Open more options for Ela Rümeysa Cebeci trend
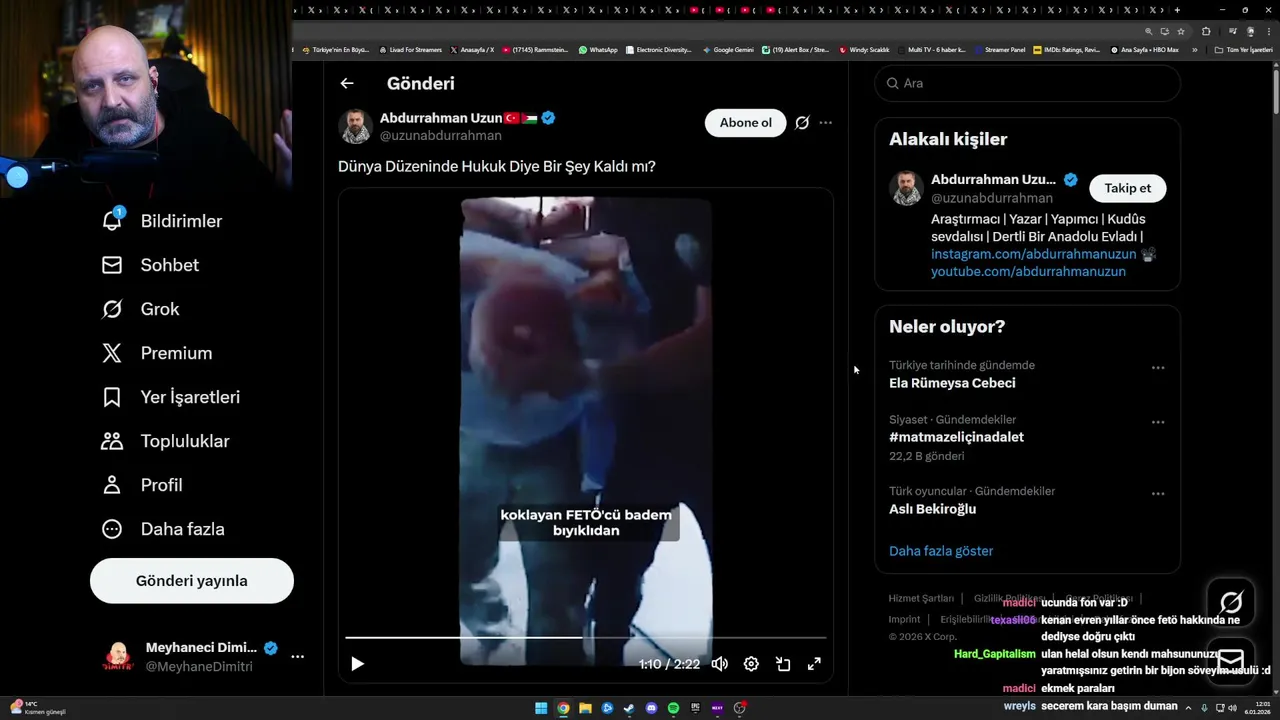 pyautogui.click(x=1158, y=368)
